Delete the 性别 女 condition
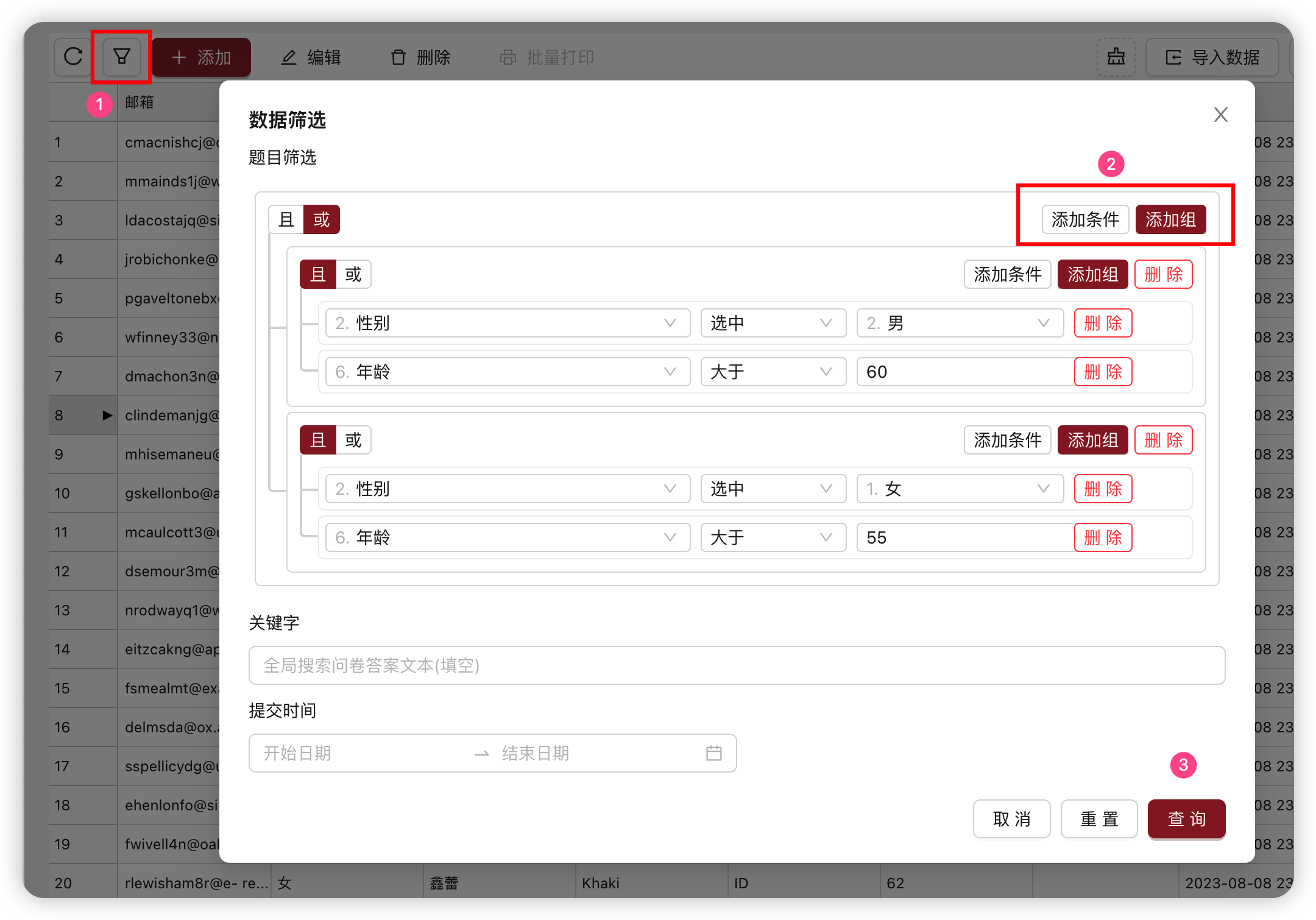Image resolution: width=1316 pixels, height=920 pixels. 1103,489
